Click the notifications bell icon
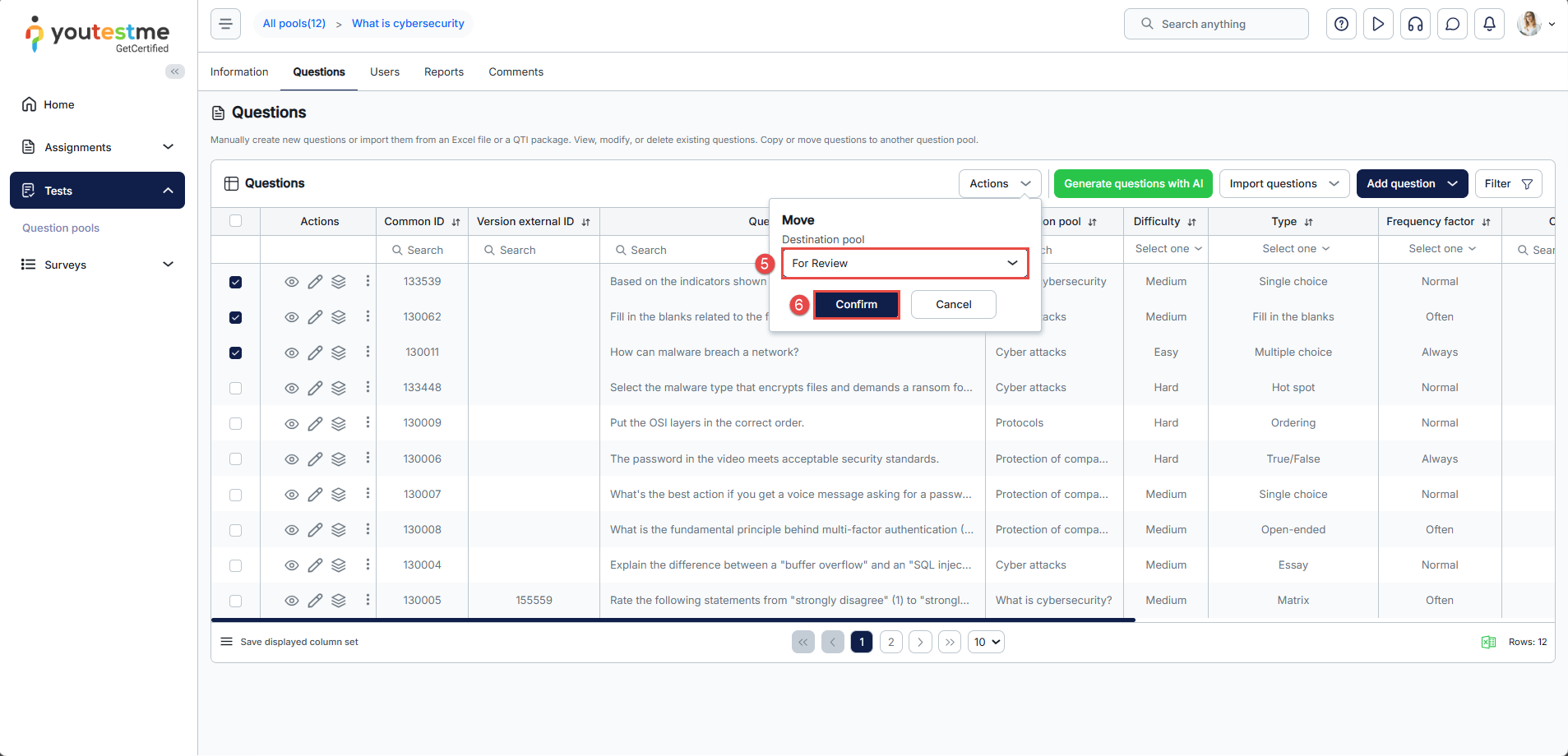Image resolution: width=1568 pixels, height=756 pixels. click(1489, 24)
